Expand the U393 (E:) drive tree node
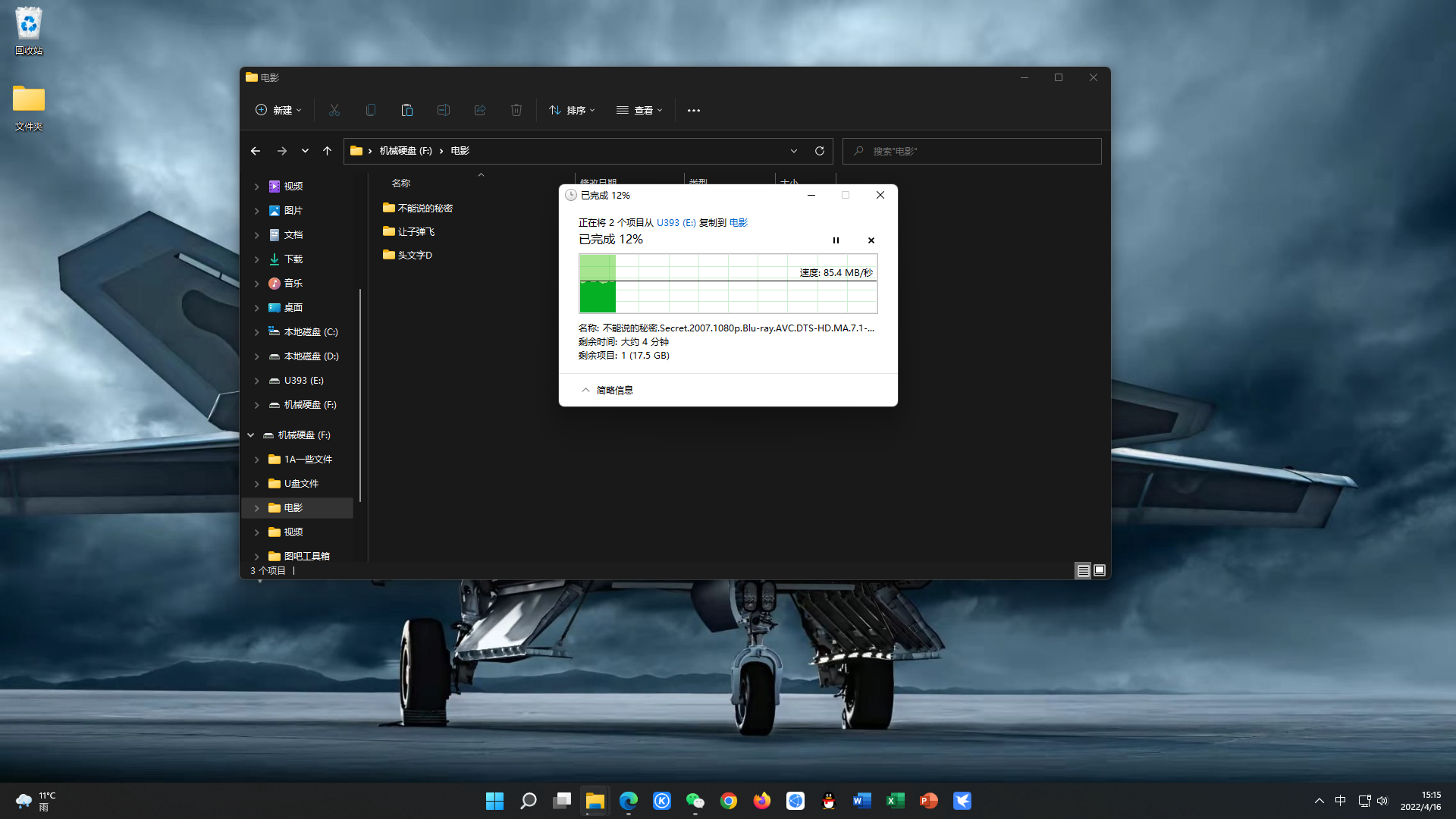Viewport: 1456px width, 819px height. (256, 381)
